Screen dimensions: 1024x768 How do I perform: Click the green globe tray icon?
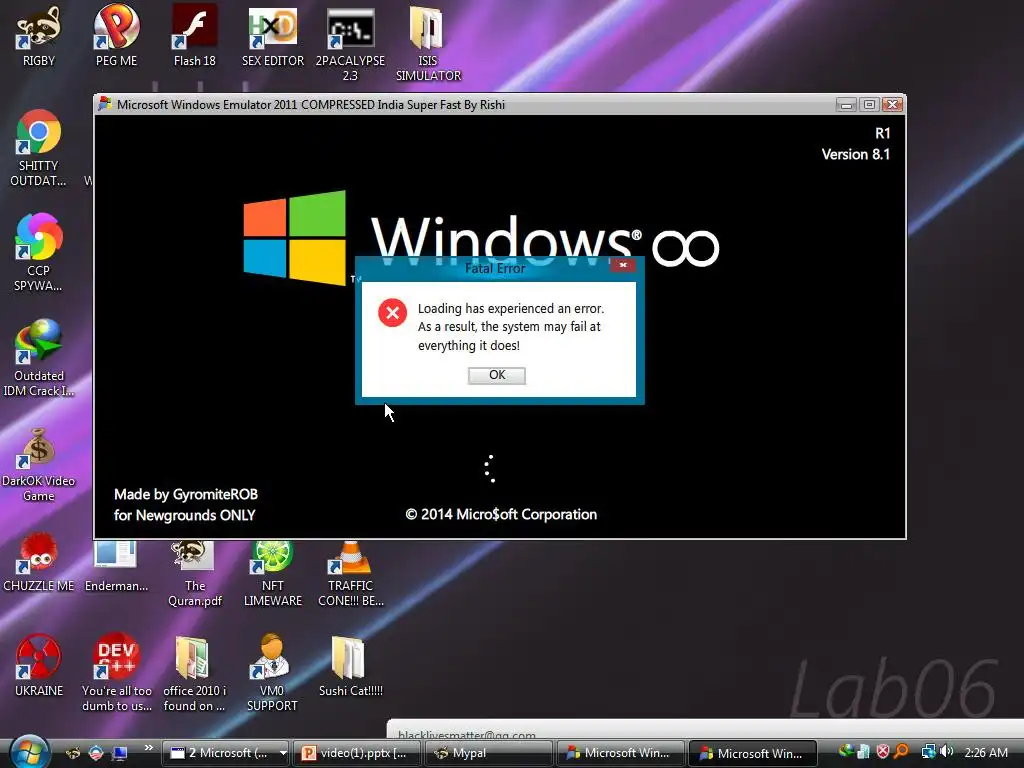click(846, 752)
